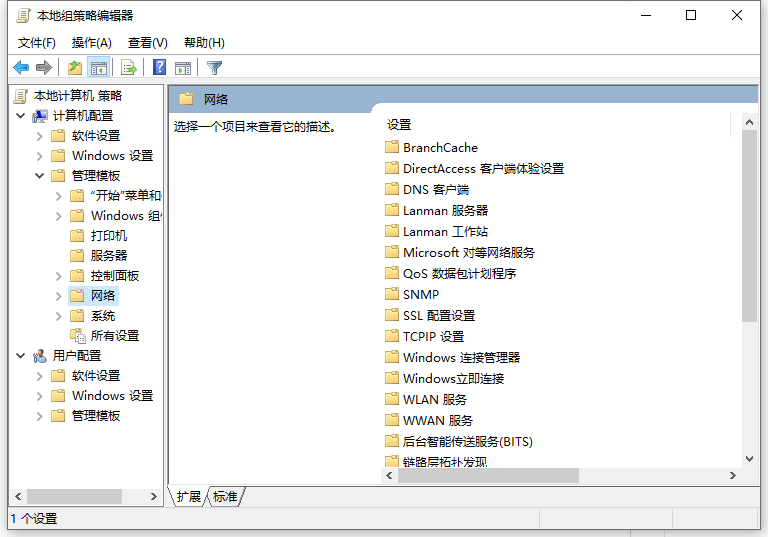Toggle the show/hide console tree icon

tap(98, 67)
